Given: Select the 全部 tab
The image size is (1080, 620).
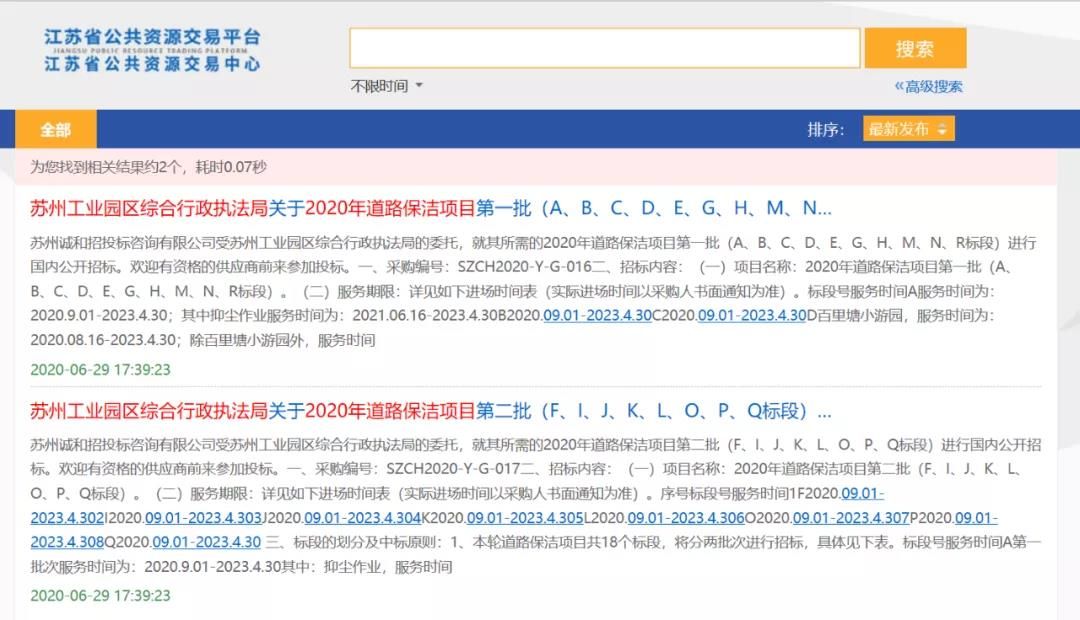Looking at the screenshot, I should tap(56, 130).
